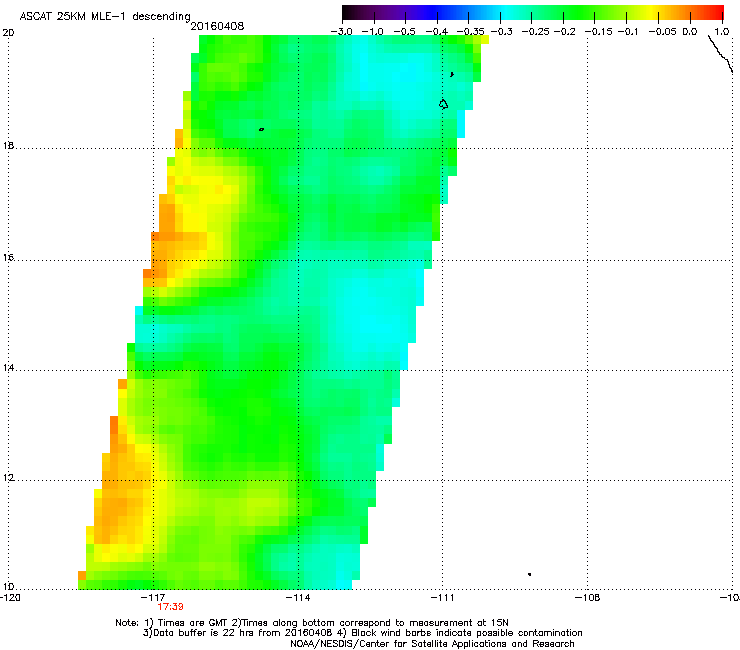Viewport: 740px width, 650px height.
Task: Click the colorbar label 1.0
Action: pyautogui.click(x=722, y=32)
